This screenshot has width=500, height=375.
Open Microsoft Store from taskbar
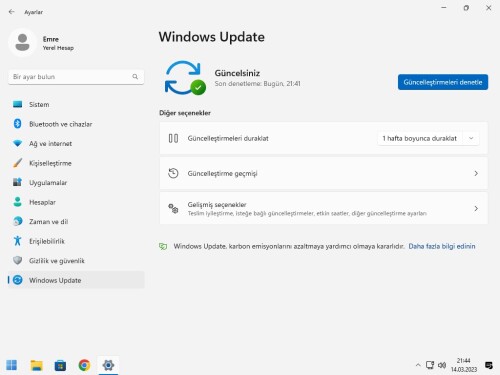[60, 365]
